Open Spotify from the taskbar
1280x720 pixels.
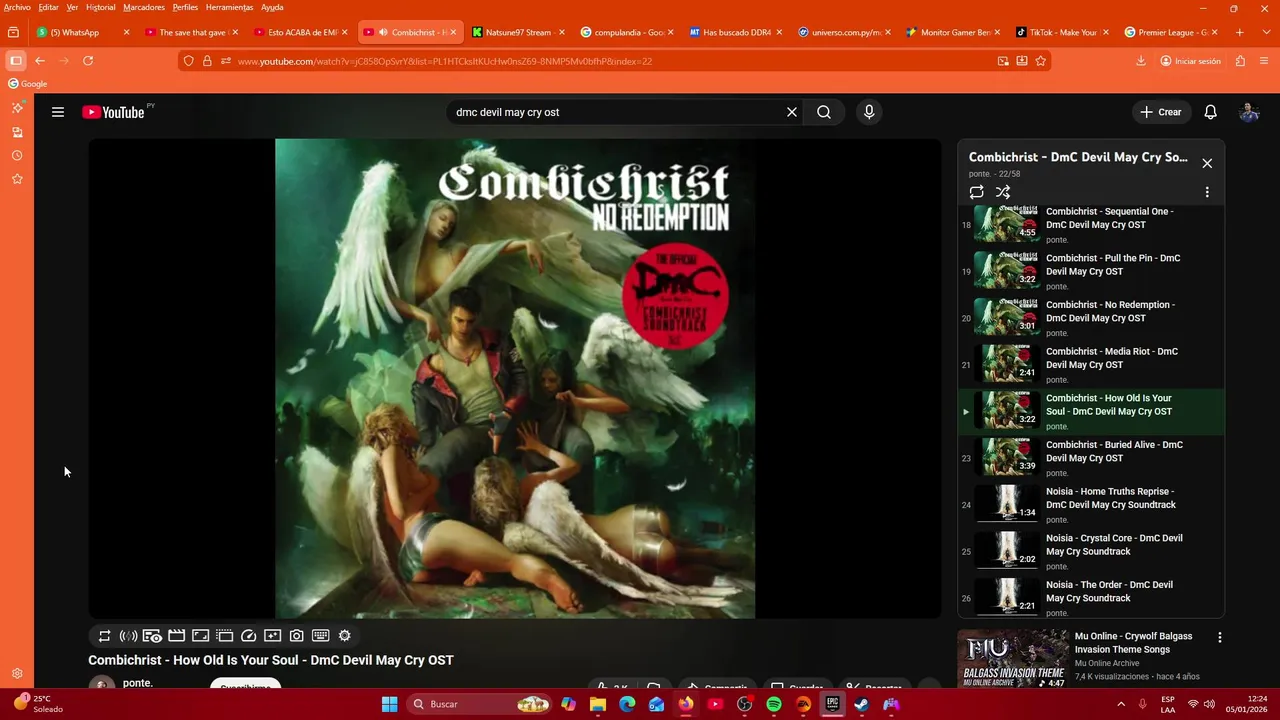click(x=774, y=704)
